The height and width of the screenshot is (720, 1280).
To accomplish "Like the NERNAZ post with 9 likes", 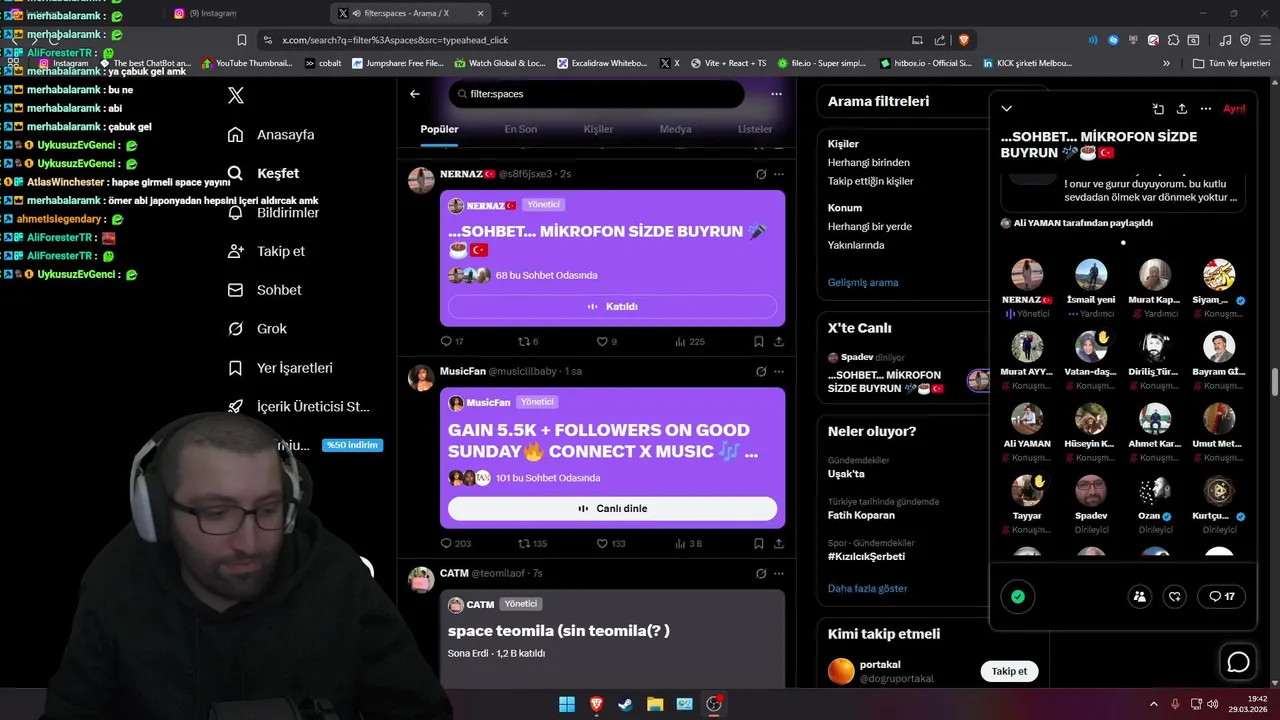I will click(x=607, y=342).
